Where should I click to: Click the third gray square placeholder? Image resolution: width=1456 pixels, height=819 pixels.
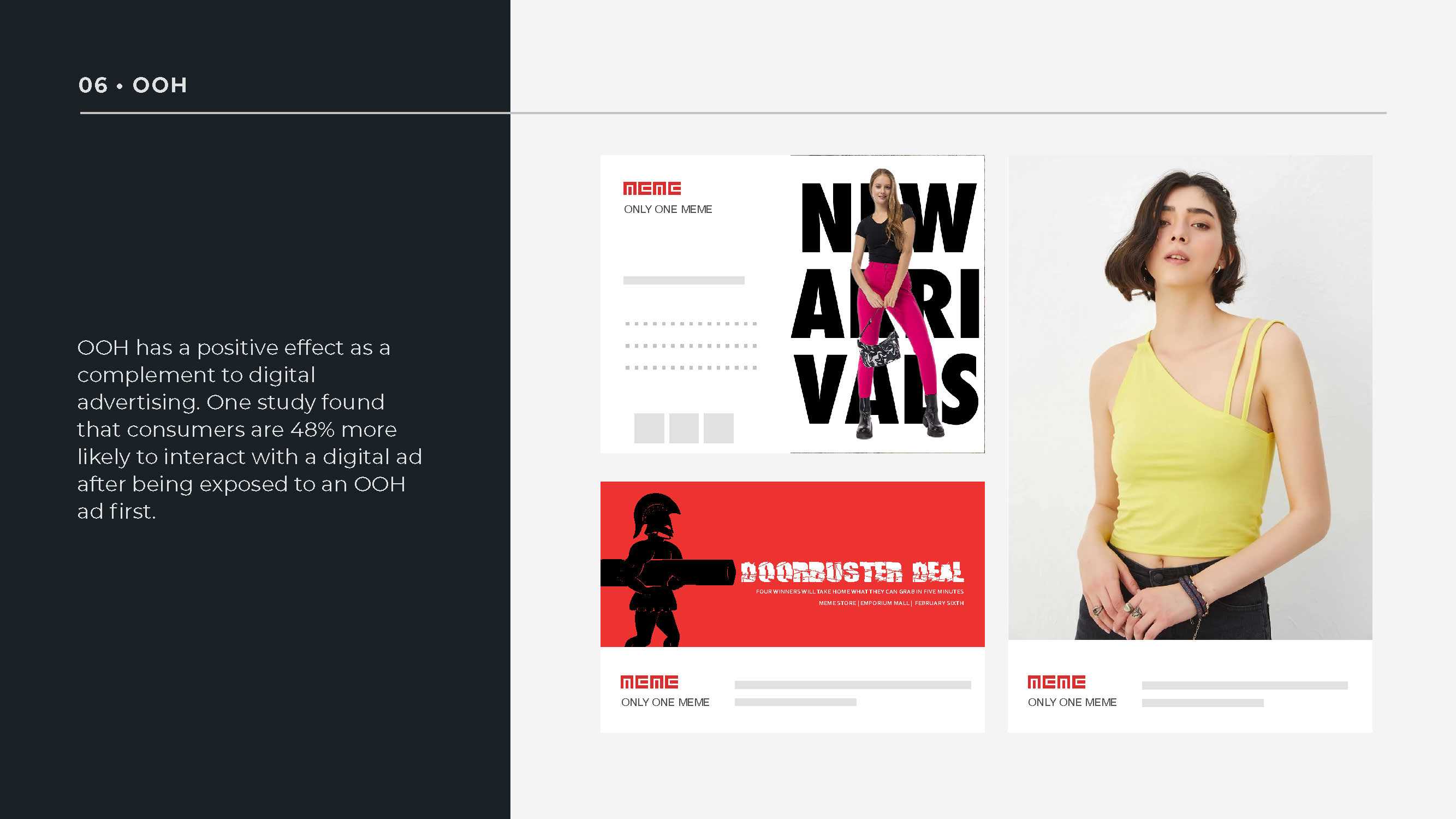[x=718, y=428]
